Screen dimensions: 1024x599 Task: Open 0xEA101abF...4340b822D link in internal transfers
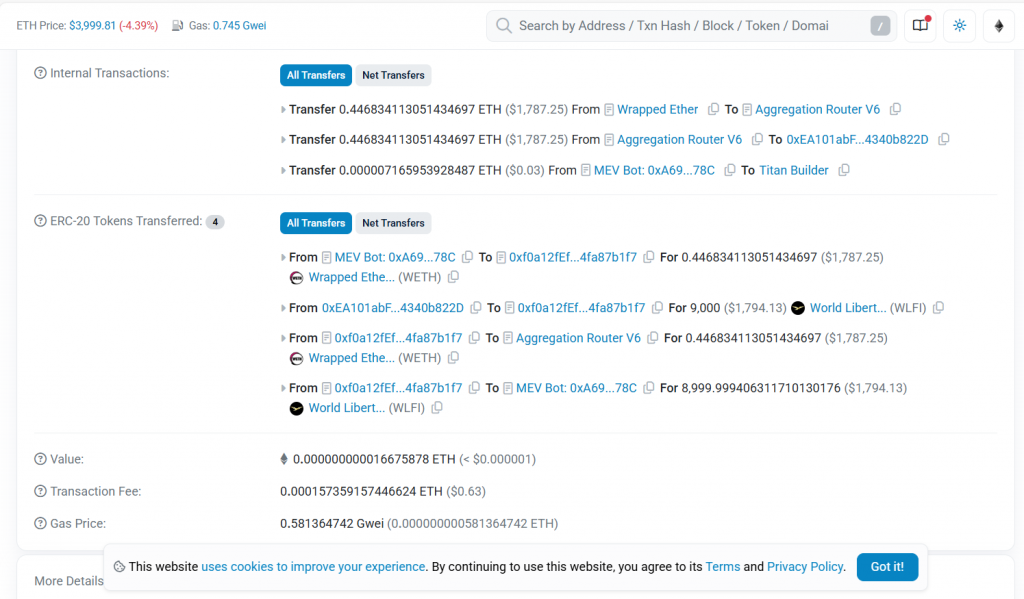[x=857, y=139]
